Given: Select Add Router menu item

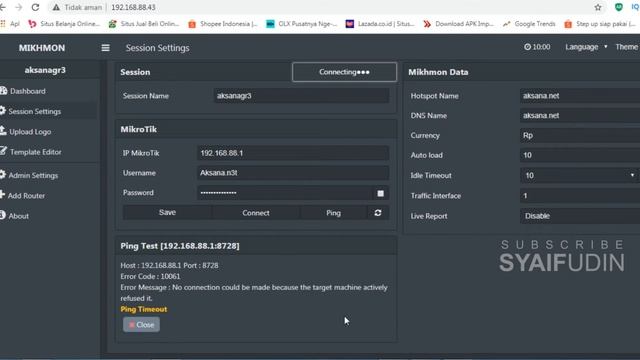Looking at the screenshot, I should coord(26,196).
